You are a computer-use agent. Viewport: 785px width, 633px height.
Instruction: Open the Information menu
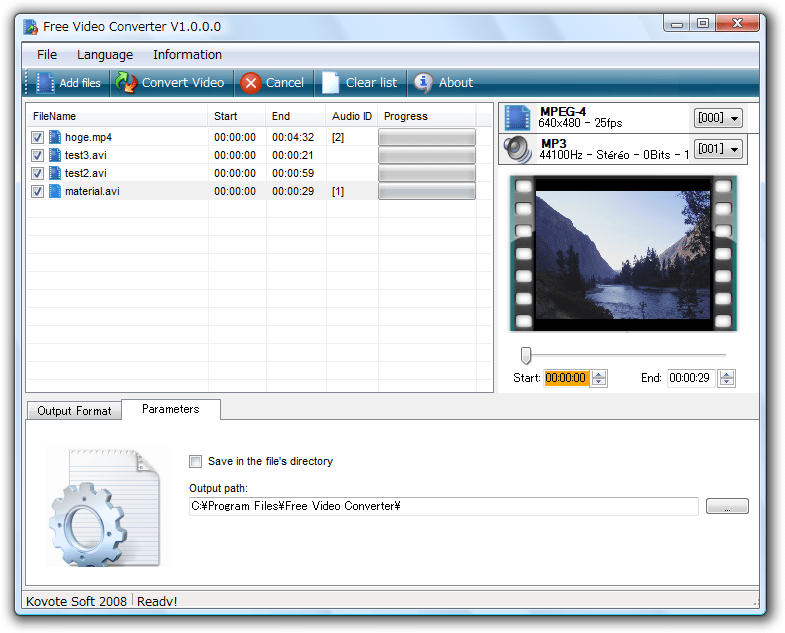187,55
